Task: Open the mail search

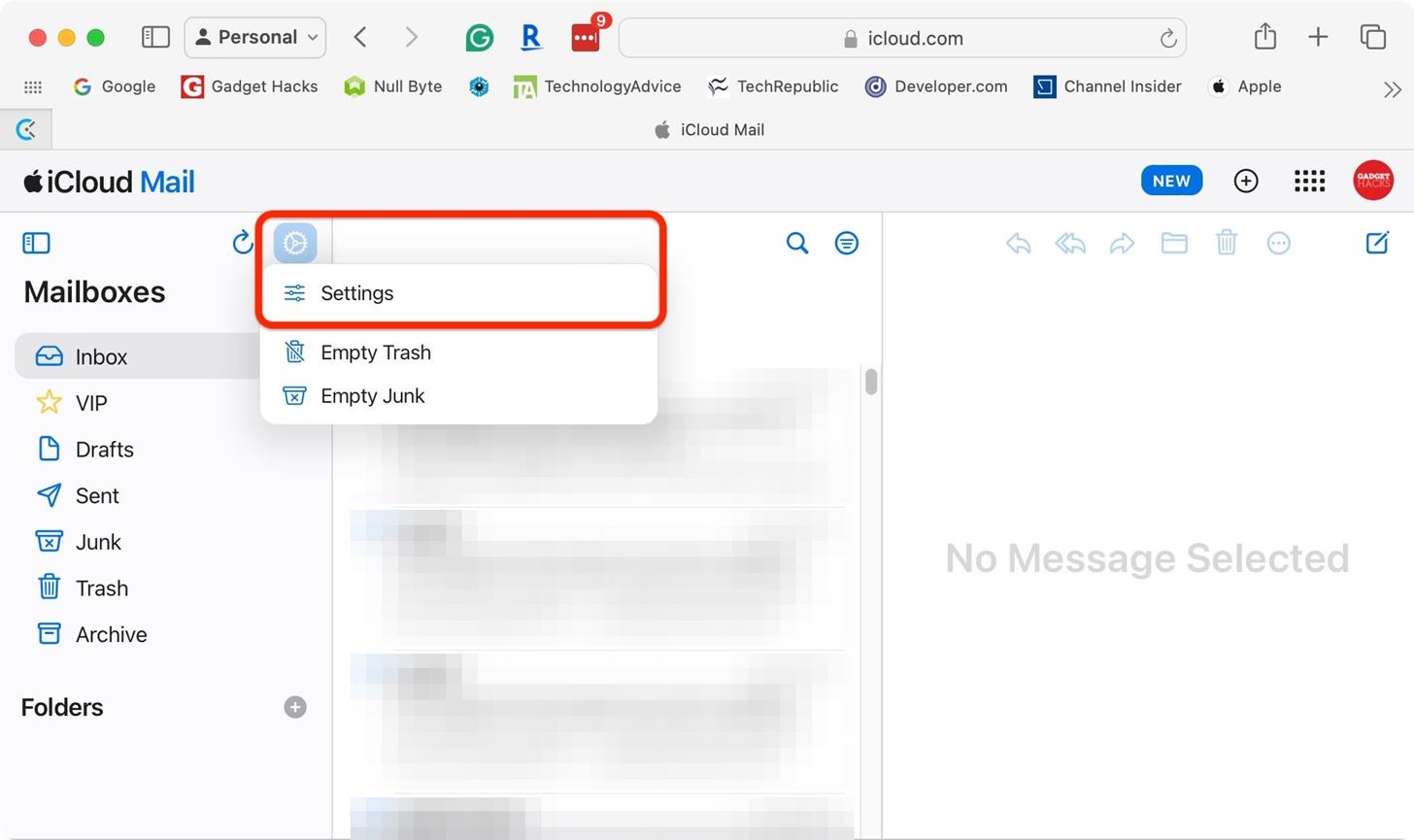Action: pyautogui.click(x=796, y=243)
